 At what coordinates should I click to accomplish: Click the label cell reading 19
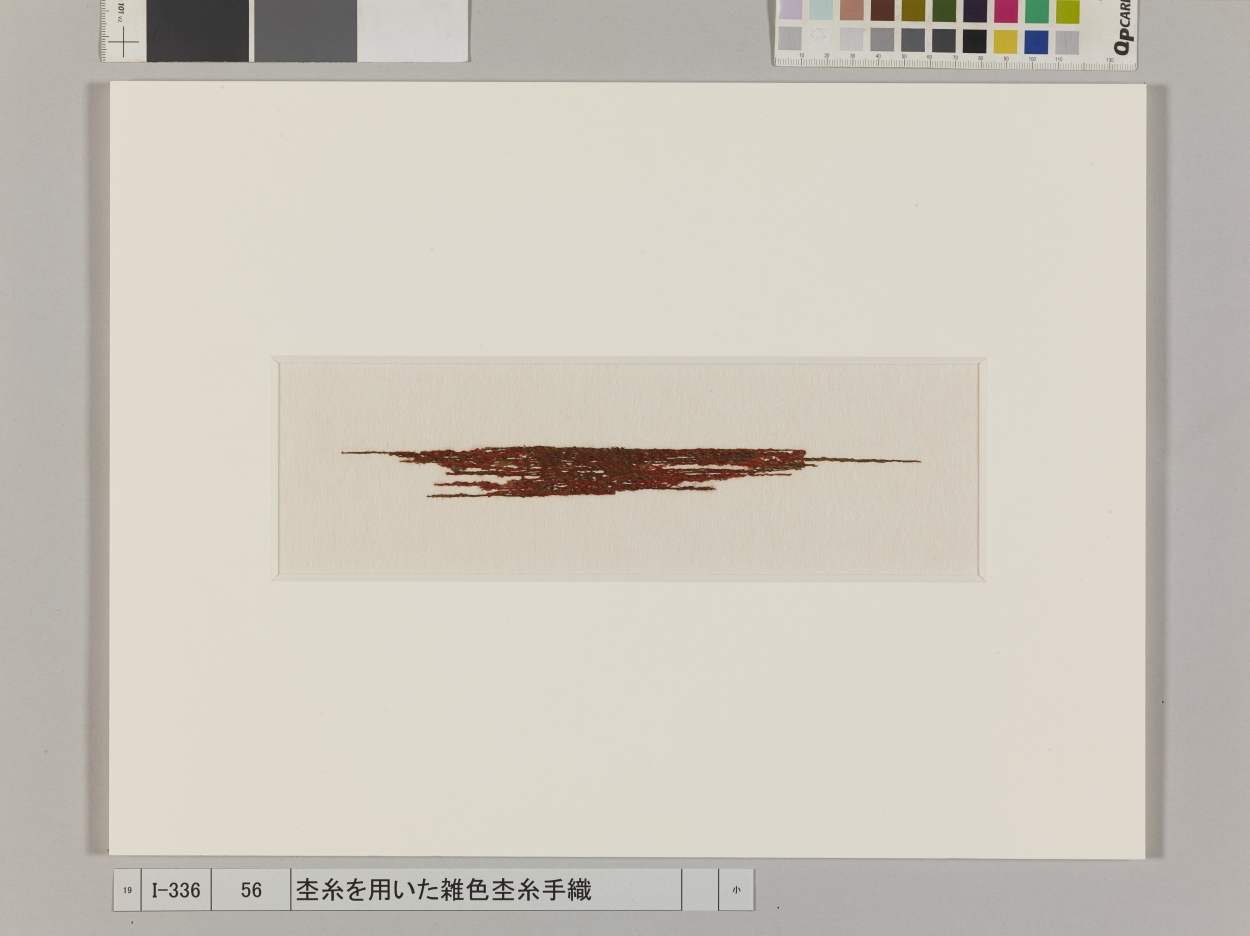click(x=127, y=890)
